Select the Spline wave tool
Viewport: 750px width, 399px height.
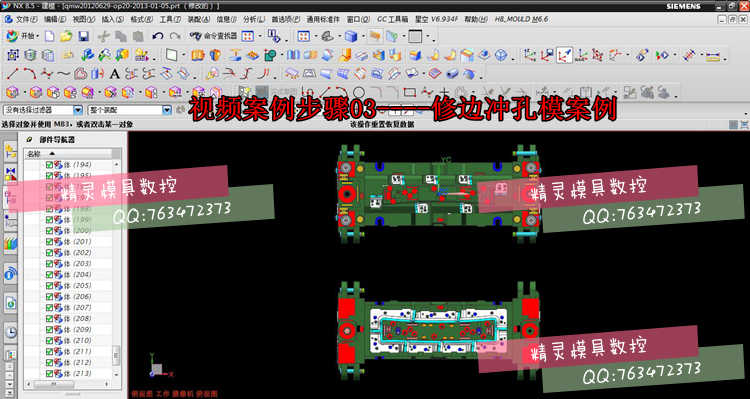[x=64, y=74]
